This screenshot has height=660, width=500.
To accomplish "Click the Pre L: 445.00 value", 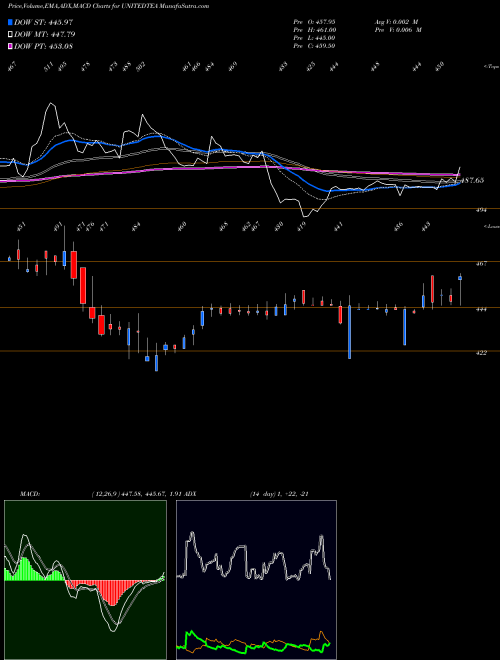I will coord(314,38).
